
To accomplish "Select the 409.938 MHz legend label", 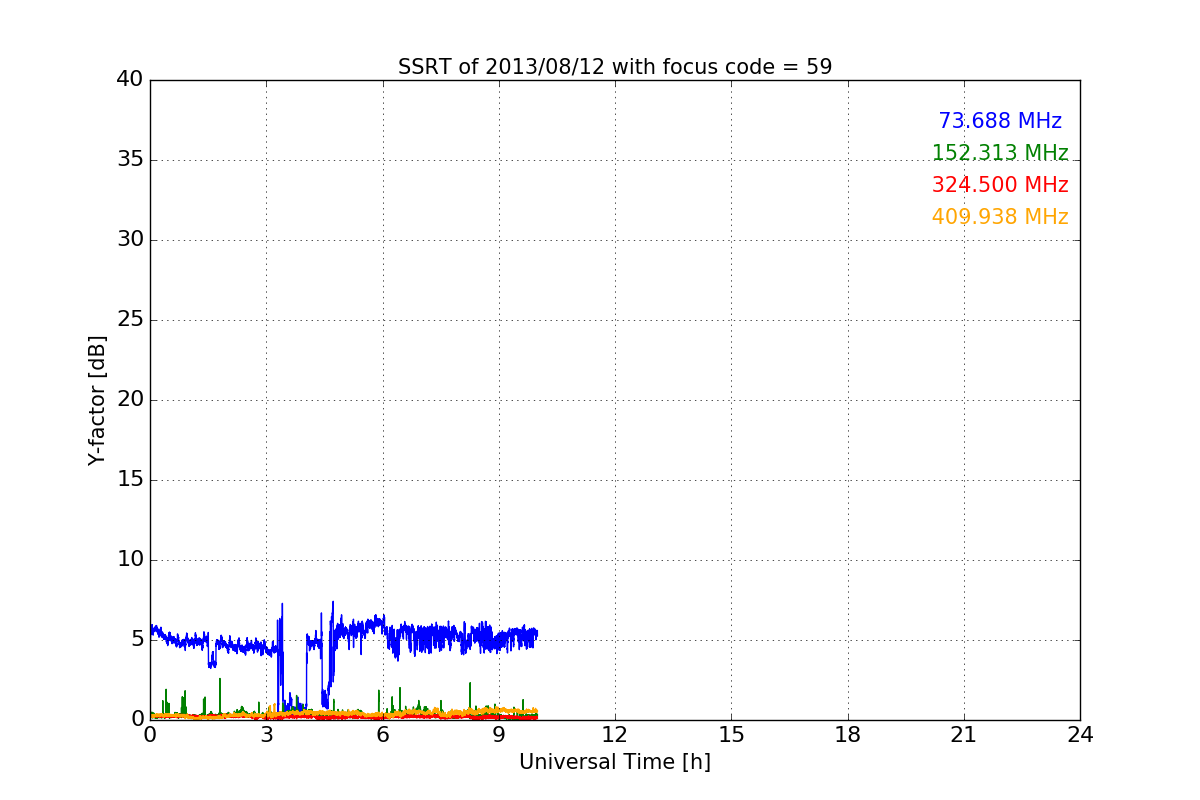I will pyautogui.click(x=1000, y=217).
